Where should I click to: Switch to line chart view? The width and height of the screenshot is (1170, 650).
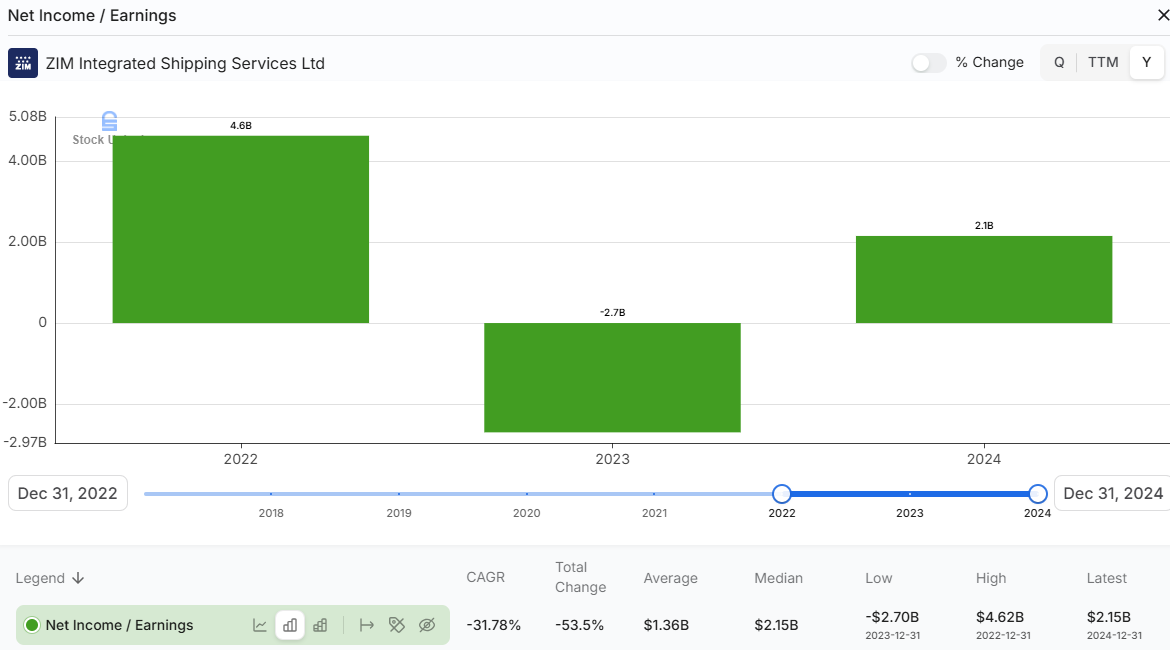[x=260, y=625]
